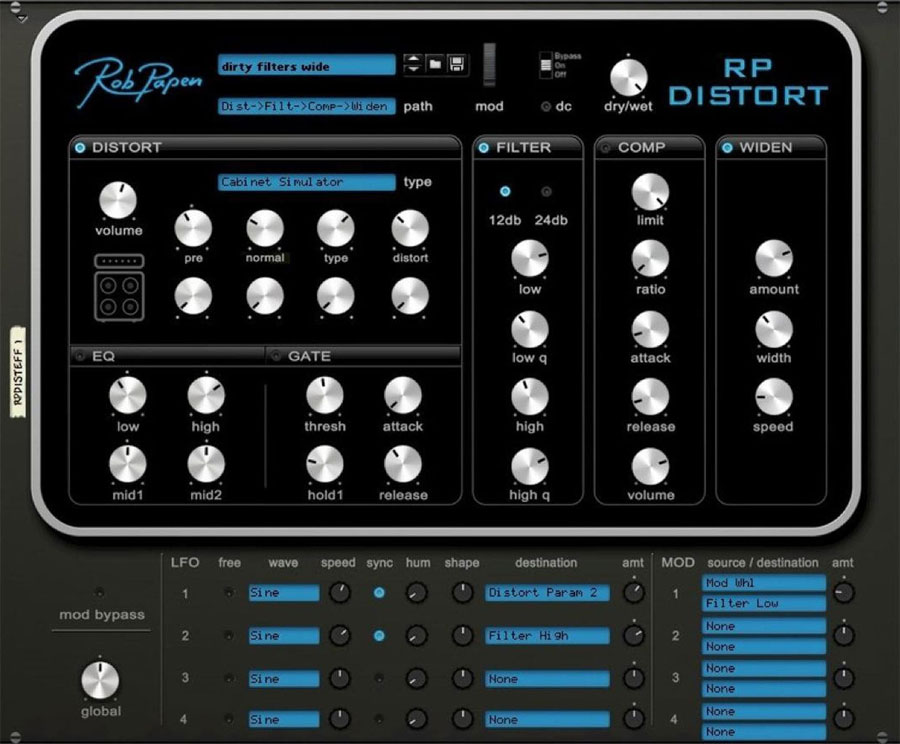Click the Widen amount knob
900x744 pixels.
(x=774, y=259)
